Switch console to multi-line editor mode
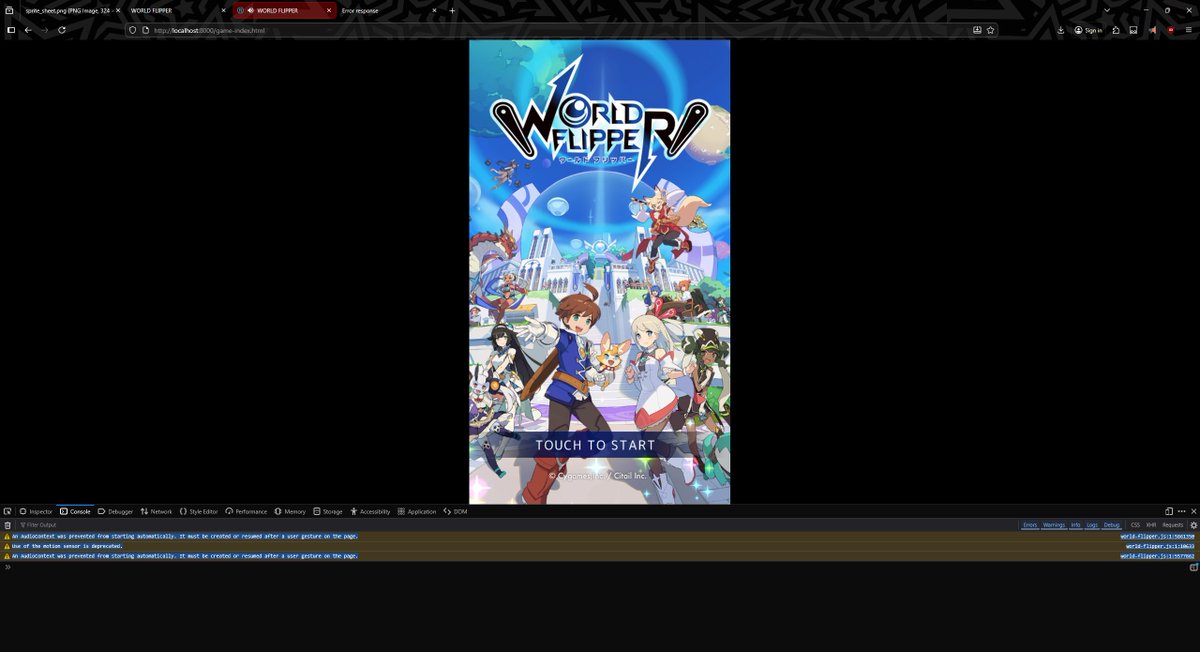Image resolution: width=1200 pixels, height=652 pixels. (1193, 567)
